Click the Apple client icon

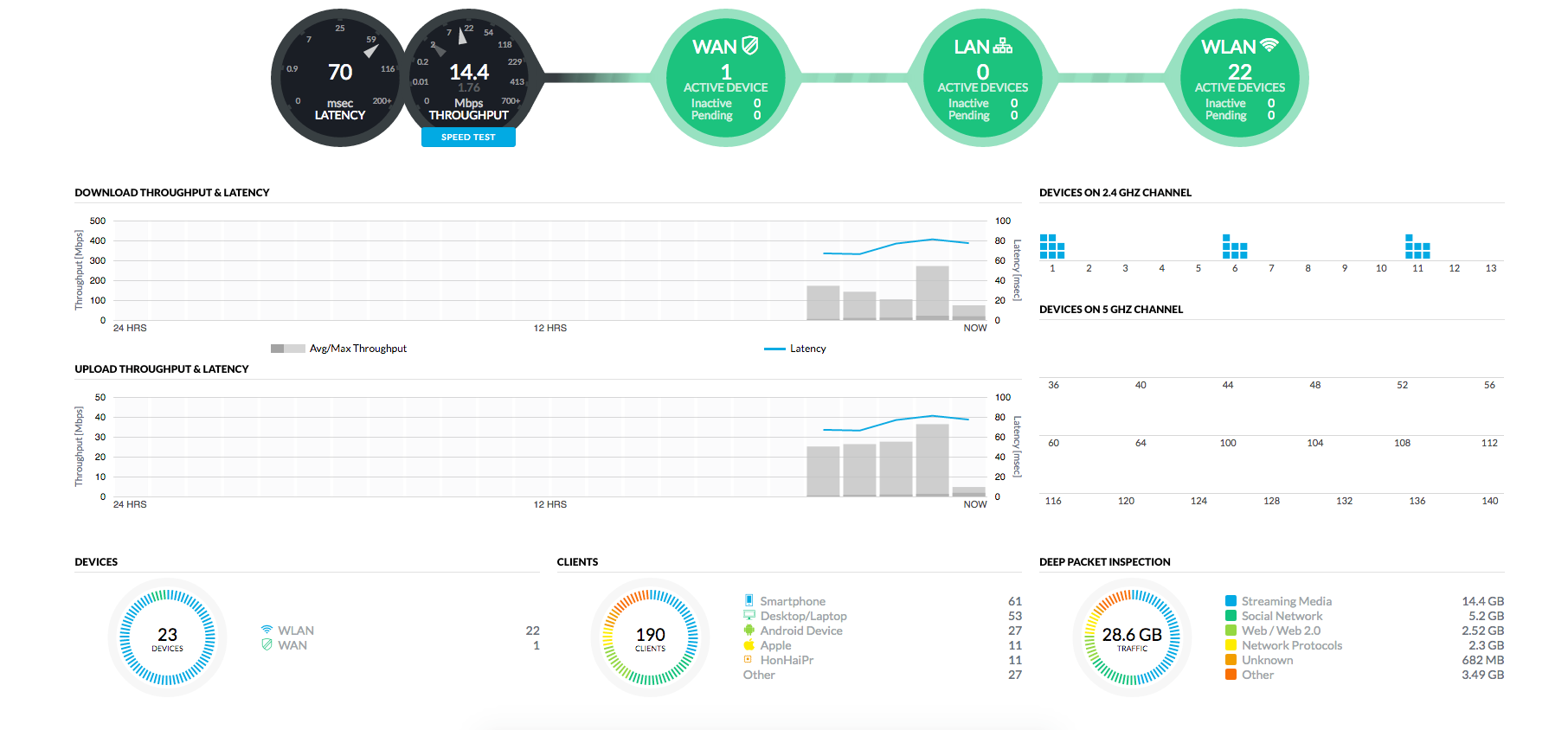tap(749, 645)
